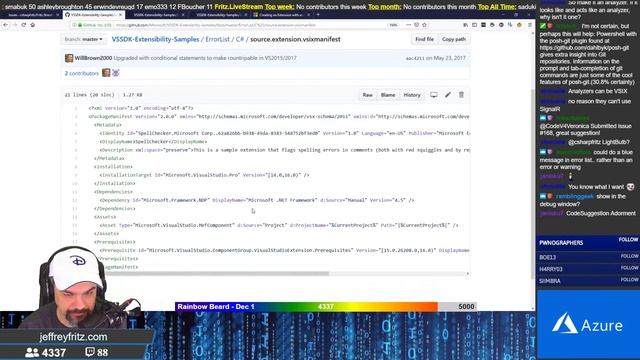Open the Branch: master dropdown

pos(84,39)
